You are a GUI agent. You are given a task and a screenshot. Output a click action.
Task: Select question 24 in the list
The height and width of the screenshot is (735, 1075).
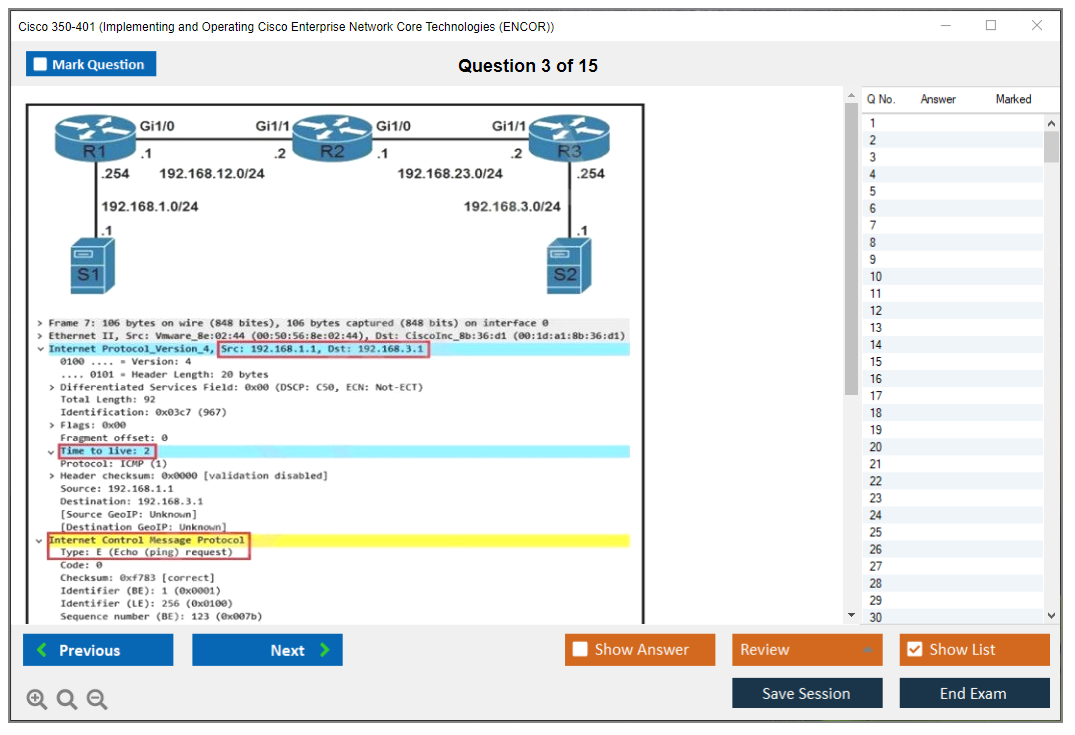pos(953,515)
